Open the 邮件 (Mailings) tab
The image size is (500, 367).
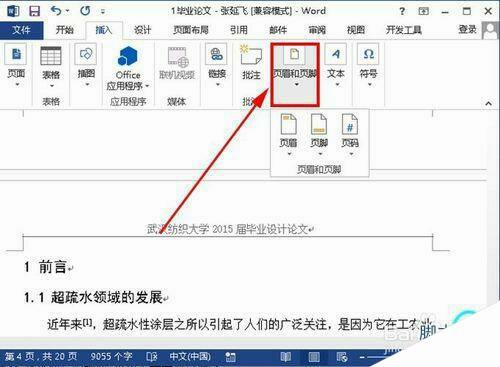[x=278, y=30]
